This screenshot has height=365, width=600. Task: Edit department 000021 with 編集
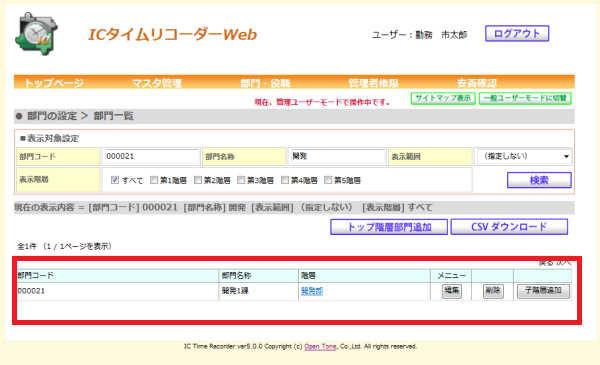click(x=452, y=291)
